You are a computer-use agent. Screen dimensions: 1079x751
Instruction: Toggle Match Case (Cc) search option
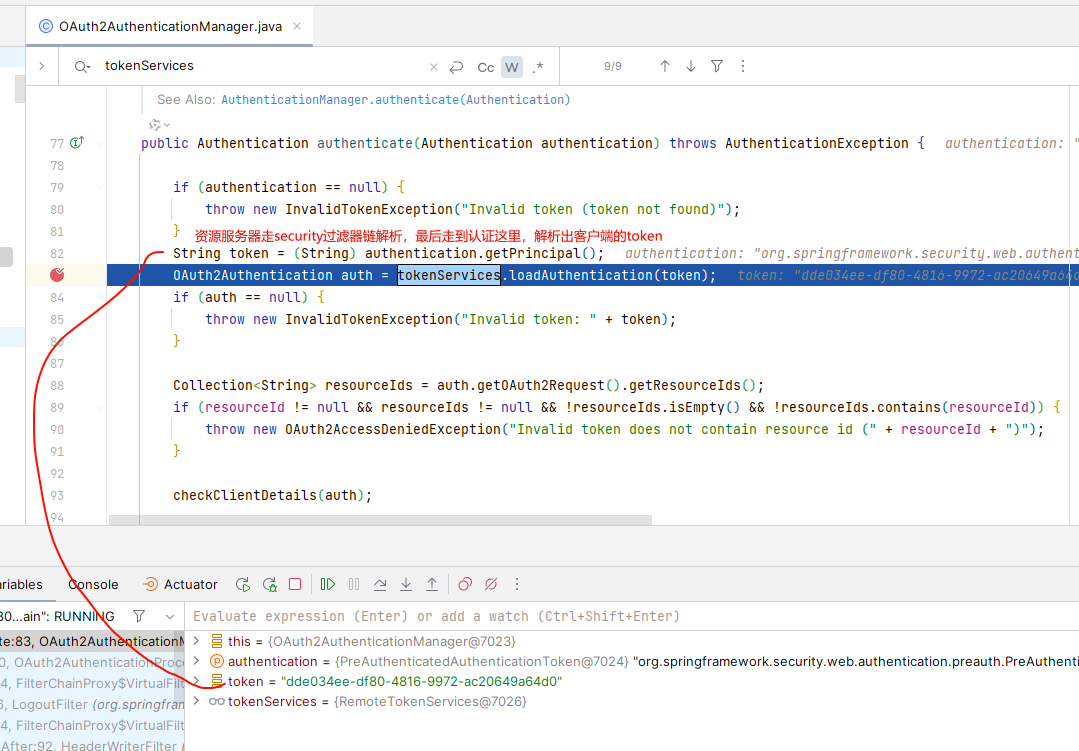[x=486, y=67]
